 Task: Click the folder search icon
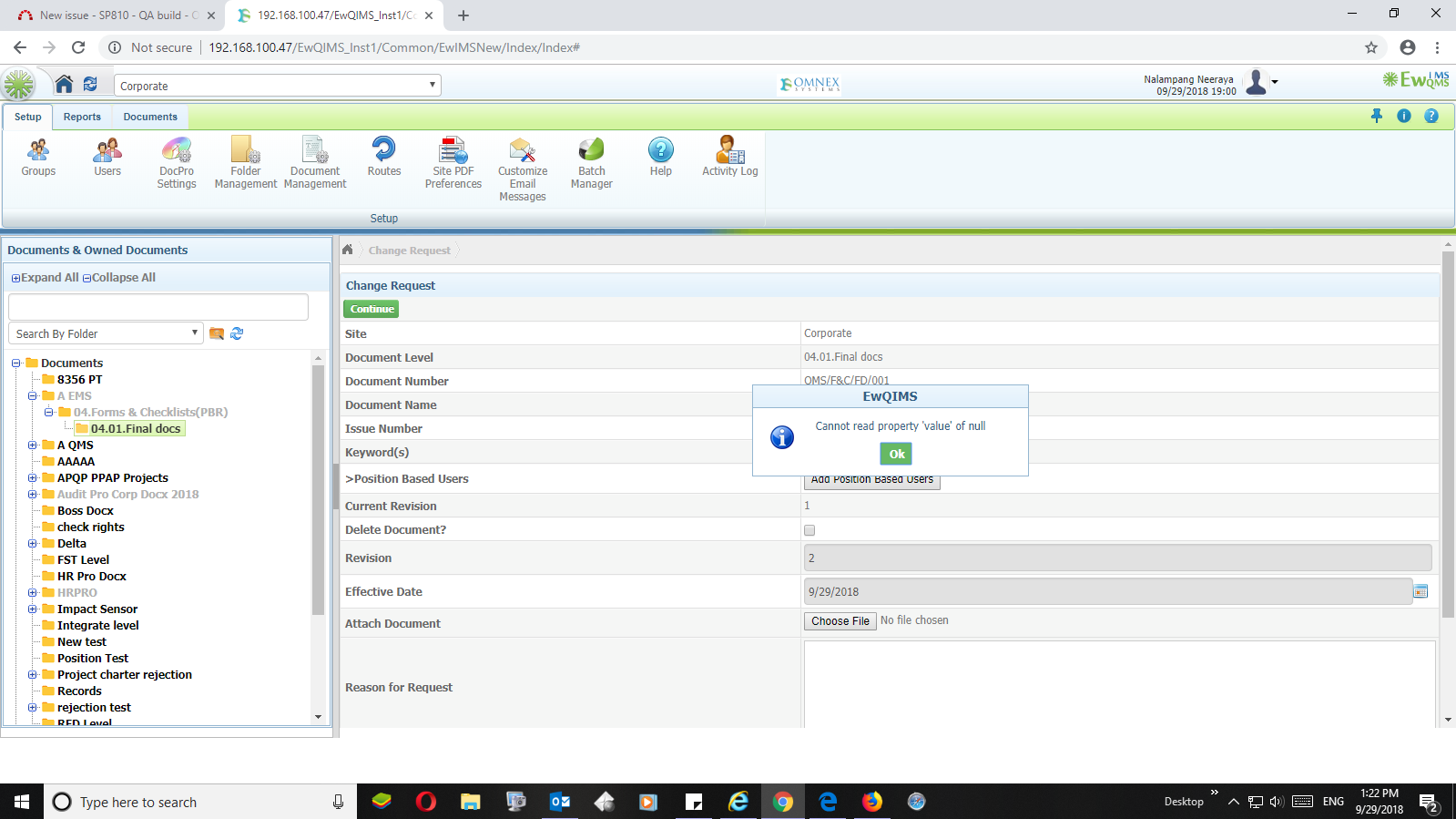[x=217, y=333]
